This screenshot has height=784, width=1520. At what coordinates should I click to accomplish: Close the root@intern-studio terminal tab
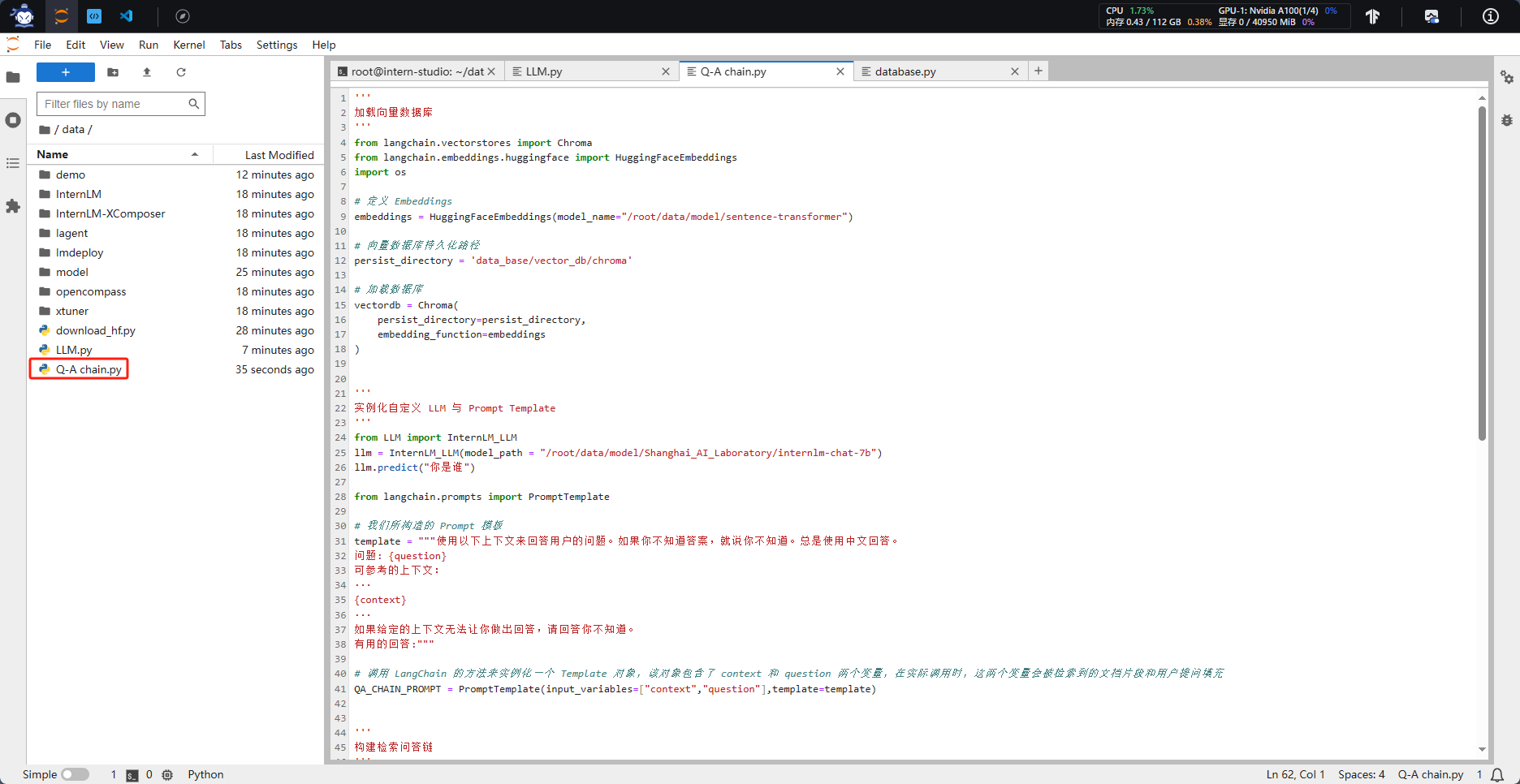(x=491, y=71)
